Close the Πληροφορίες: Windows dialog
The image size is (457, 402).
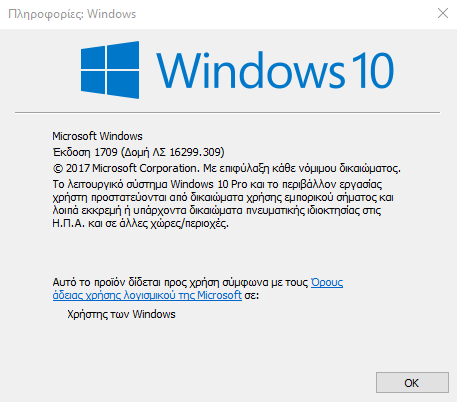443,13
